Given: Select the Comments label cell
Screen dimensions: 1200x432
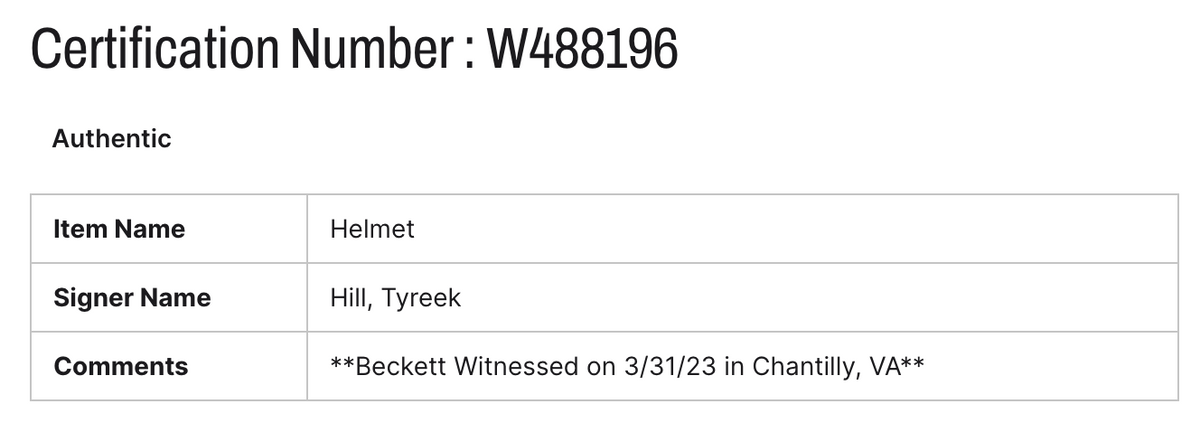Looking at the screenshot, I should point(169,366).
